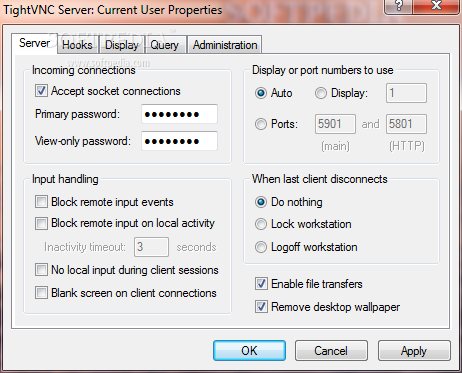Screen dimensions: 462x373
Task: Click the Display number field
Action: coord(406,93)
